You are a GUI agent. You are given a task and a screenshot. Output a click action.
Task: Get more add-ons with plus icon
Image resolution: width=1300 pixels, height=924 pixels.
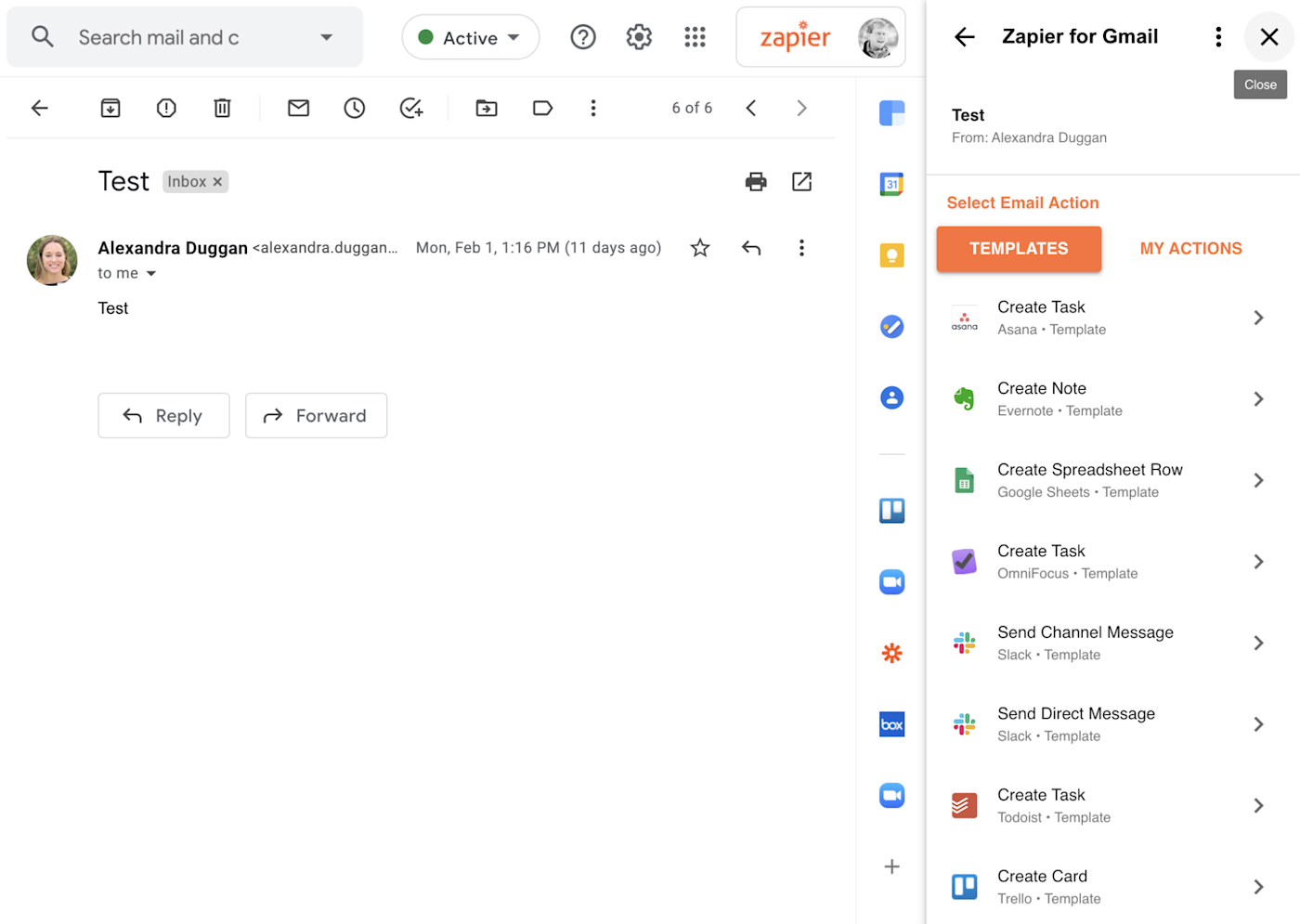click(891, 866)
